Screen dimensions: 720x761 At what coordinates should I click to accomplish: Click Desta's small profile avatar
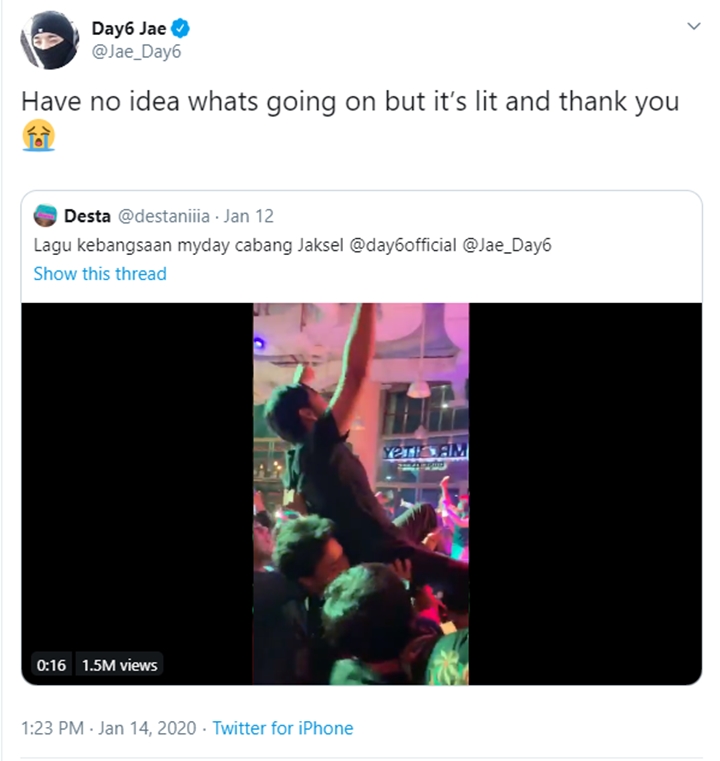coord(45,216)
